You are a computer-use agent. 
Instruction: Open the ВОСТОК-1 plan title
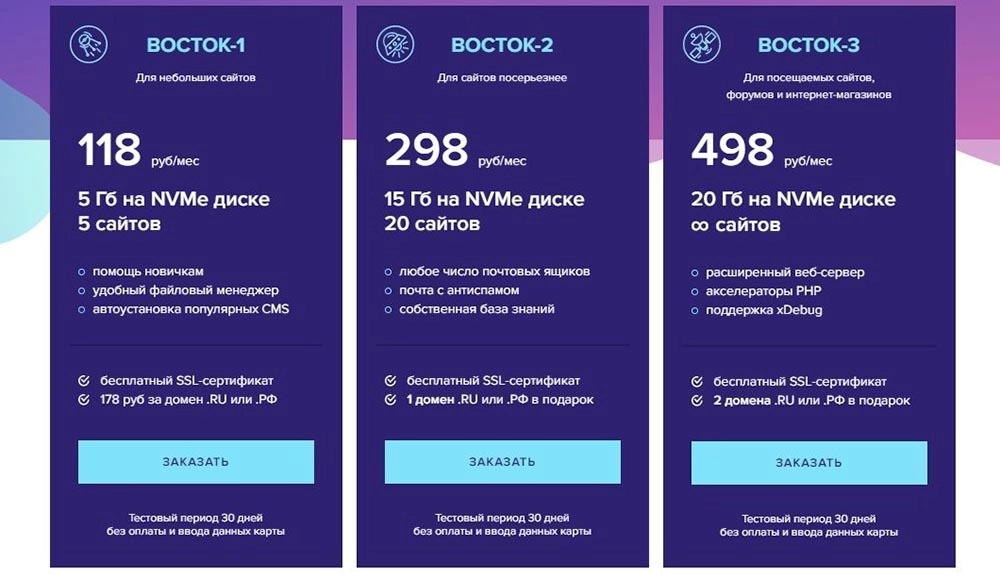pyautogui.click(x=196, y=45)
